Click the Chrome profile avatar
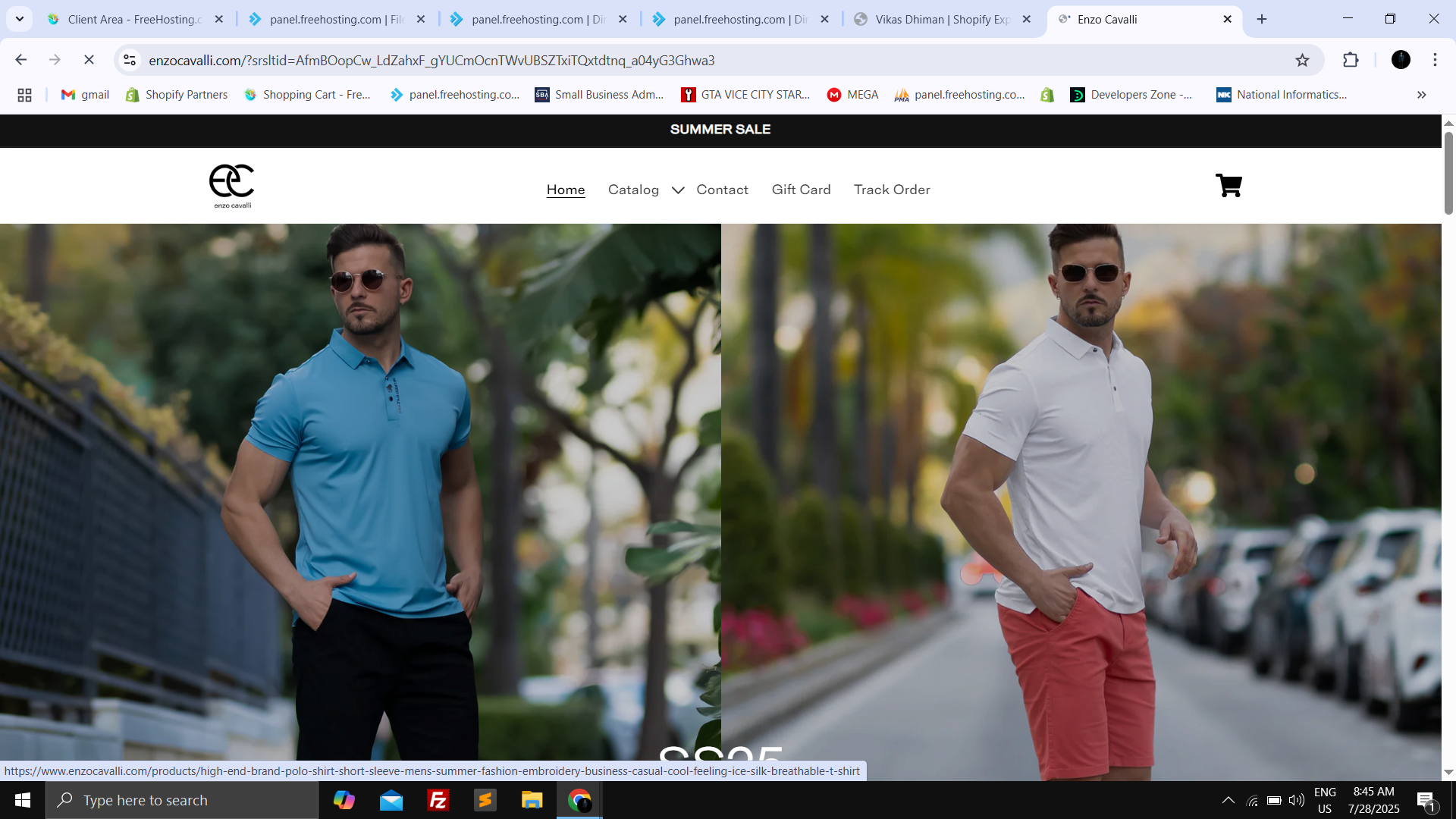This screenshot has width=1456, height=819. pyautogui.click(x=1401, y=60)
